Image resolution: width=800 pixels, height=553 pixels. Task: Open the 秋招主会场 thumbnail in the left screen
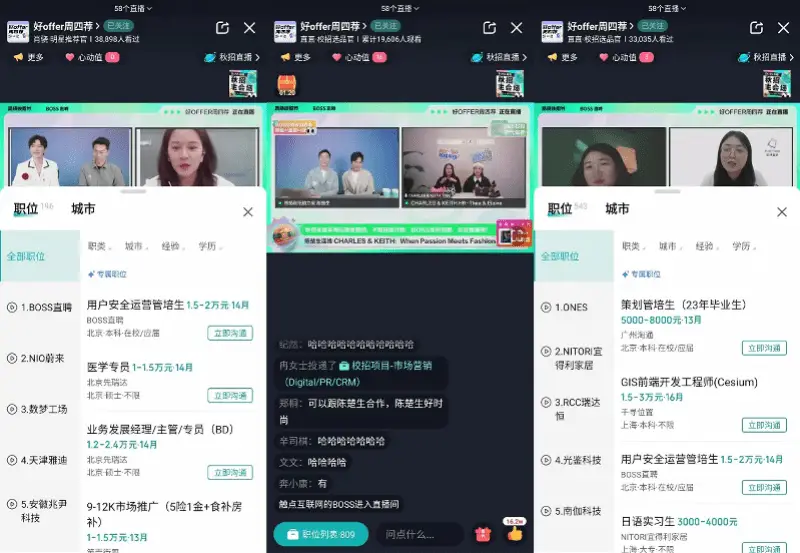click(x=243, y=83)
